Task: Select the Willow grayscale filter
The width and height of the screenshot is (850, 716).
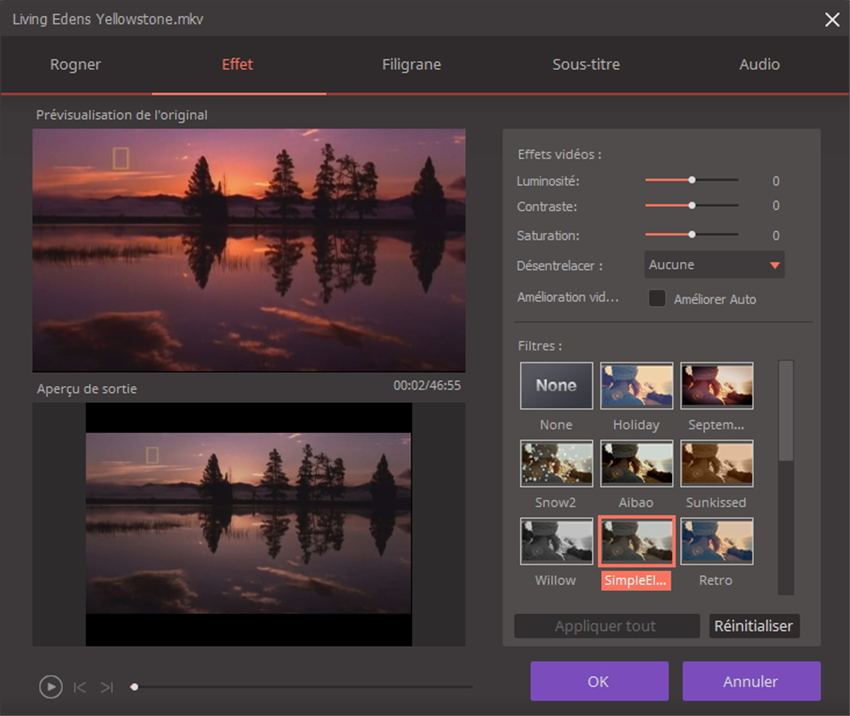Action: pos(556,541)
